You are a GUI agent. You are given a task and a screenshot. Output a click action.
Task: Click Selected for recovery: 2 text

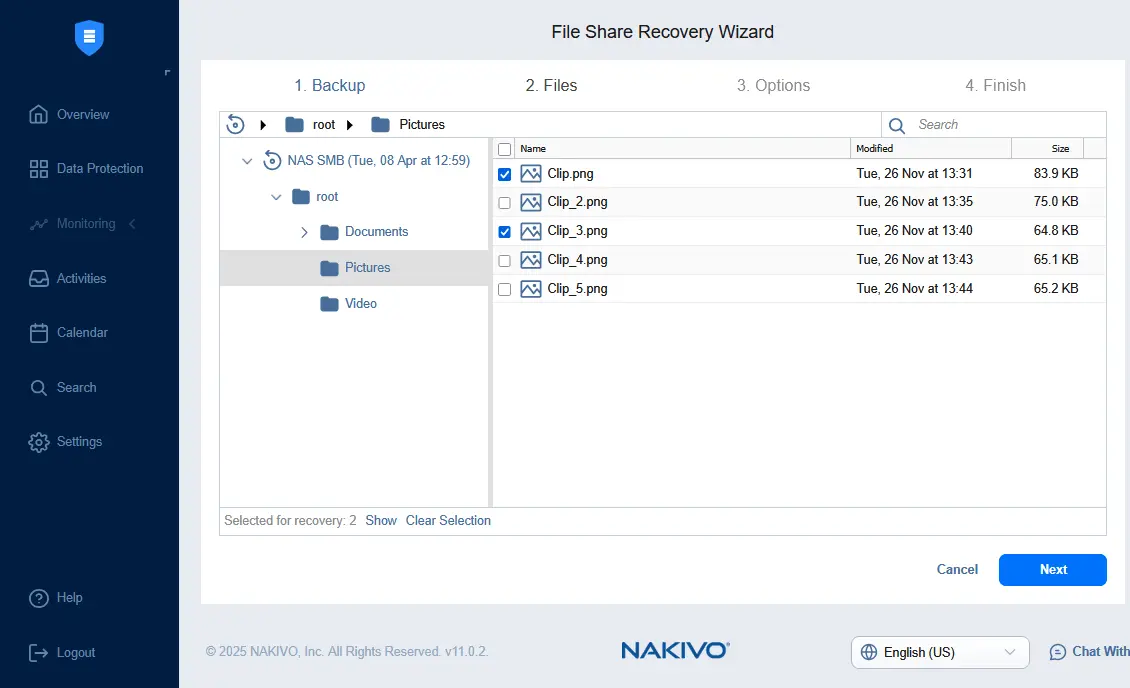click(x=290, y=521)
